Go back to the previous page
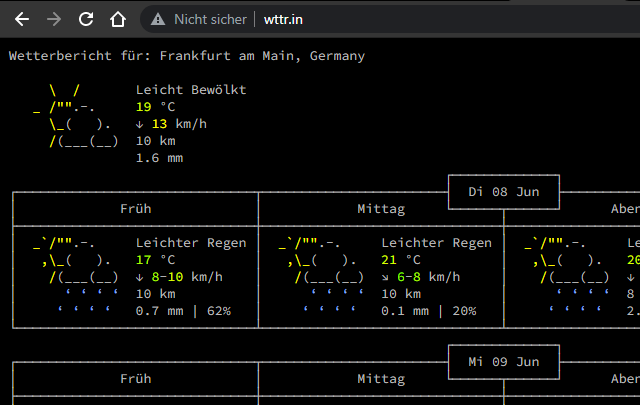640x405 pixels. click(x=22, y=19)
